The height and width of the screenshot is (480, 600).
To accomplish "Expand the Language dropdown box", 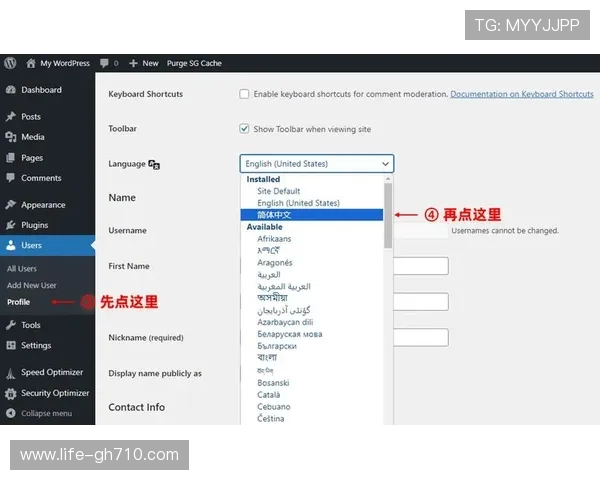I will [x=316, y=164].
